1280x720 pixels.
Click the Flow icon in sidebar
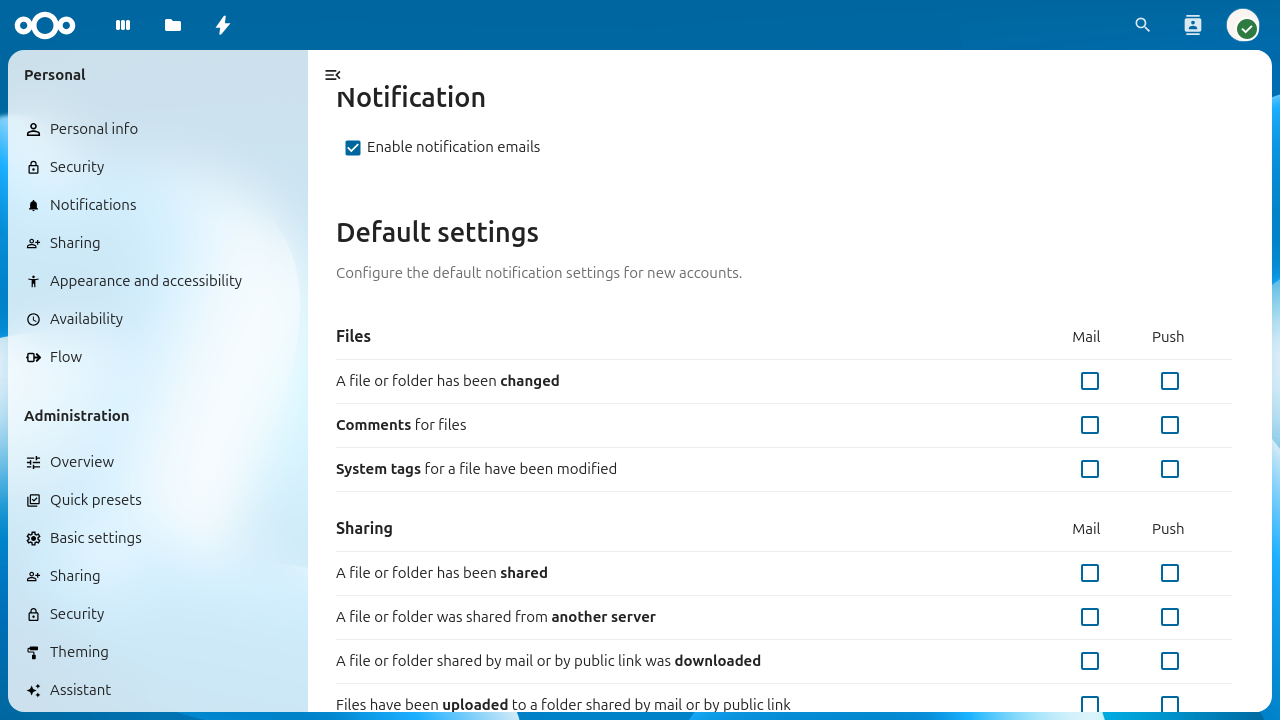(34, 357)
